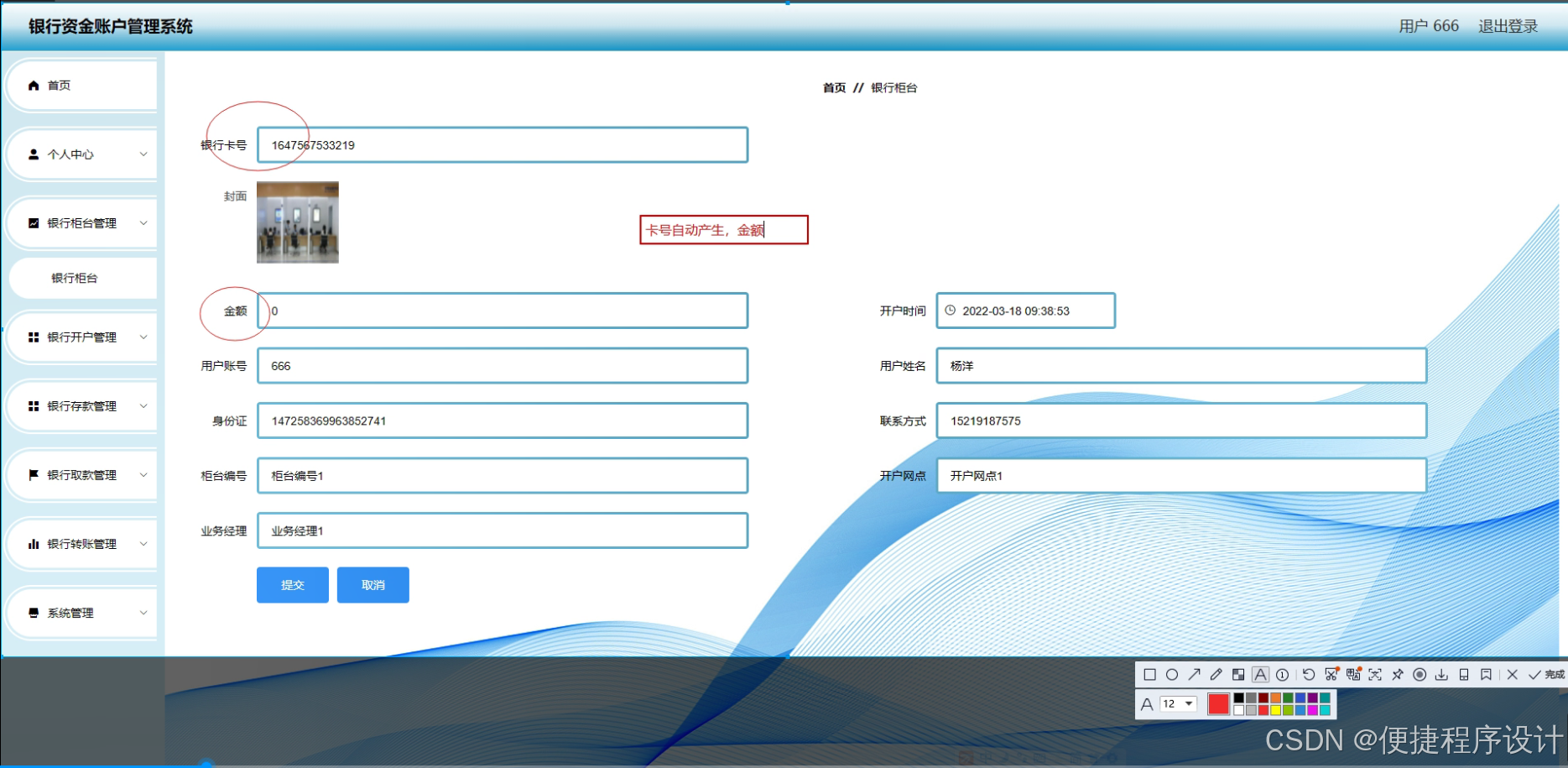Image resolution: width=1568 pixels, height=768 pixels.
Task: Select the text annotation tool
Action: [x=1260, y=675]
